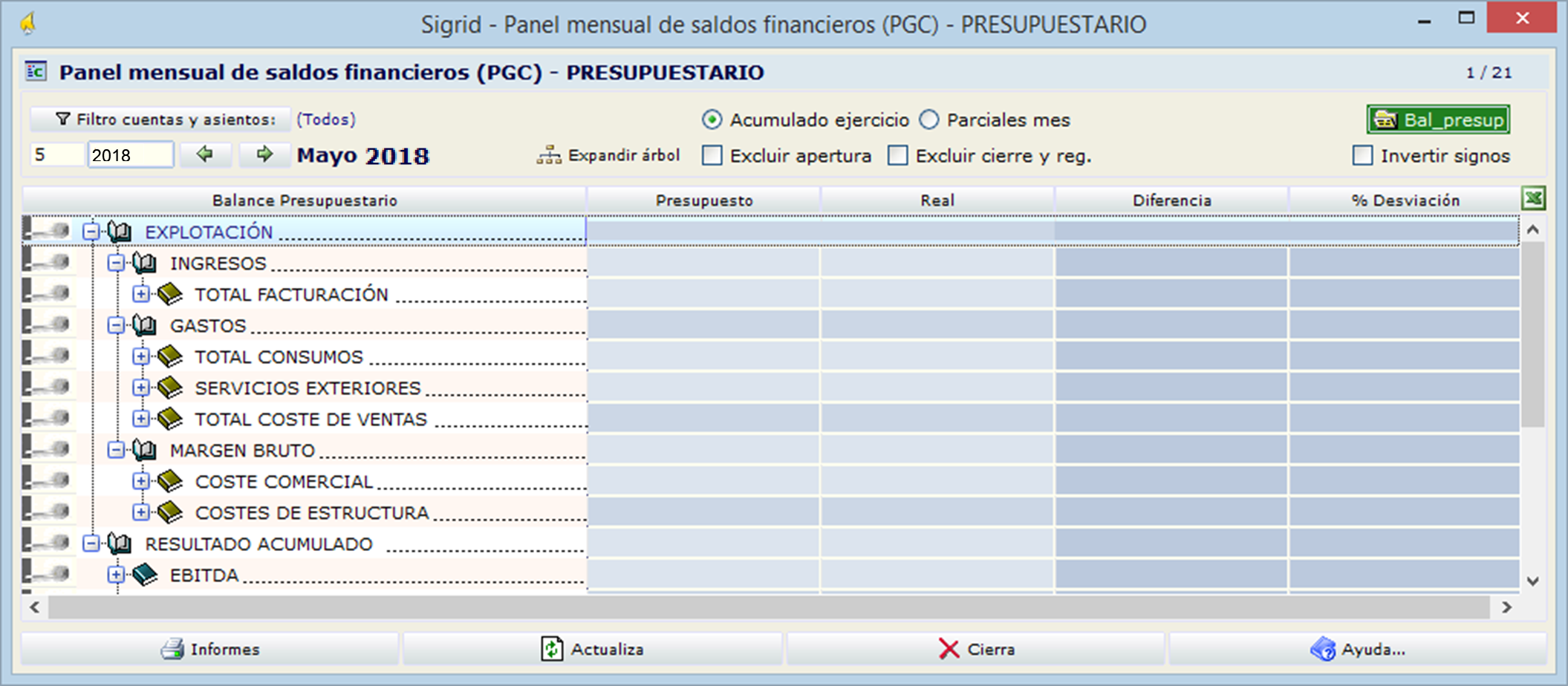Click the Bal_presup green button

click(x=1438, y=120)
